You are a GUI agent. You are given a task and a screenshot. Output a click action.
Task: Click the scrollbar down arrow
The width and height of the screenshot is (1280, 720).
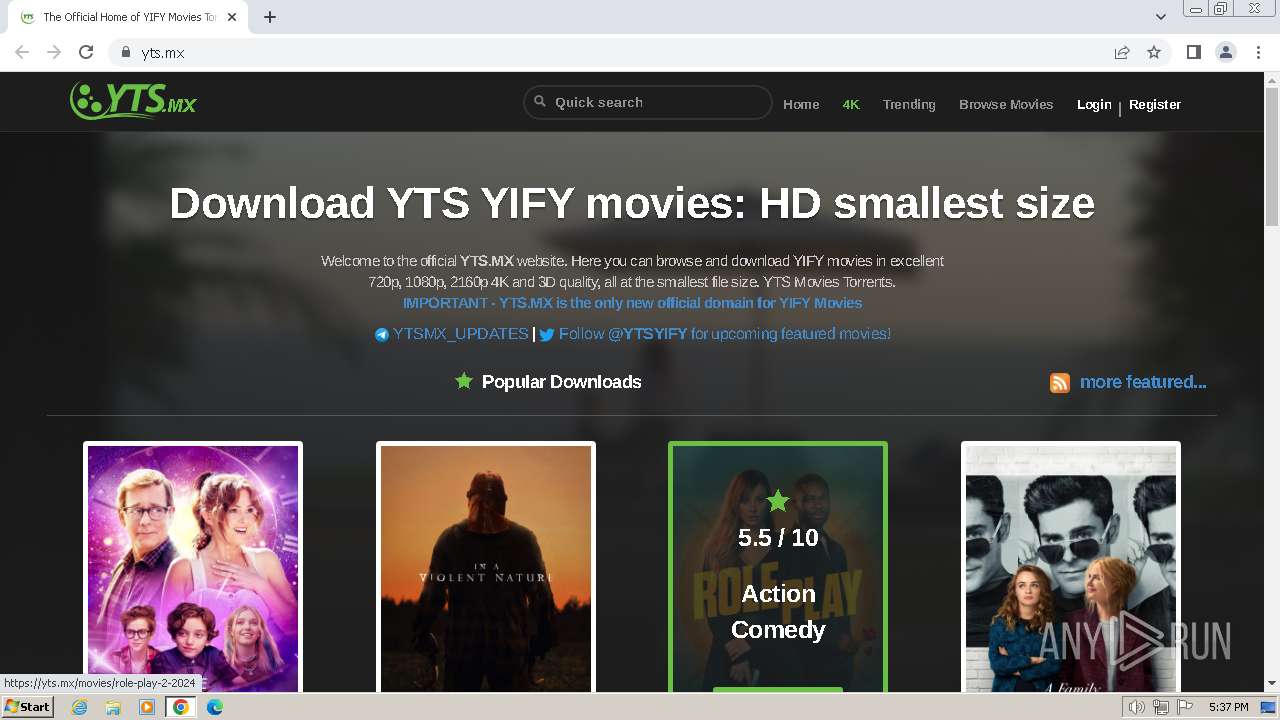click(1271, 684)
